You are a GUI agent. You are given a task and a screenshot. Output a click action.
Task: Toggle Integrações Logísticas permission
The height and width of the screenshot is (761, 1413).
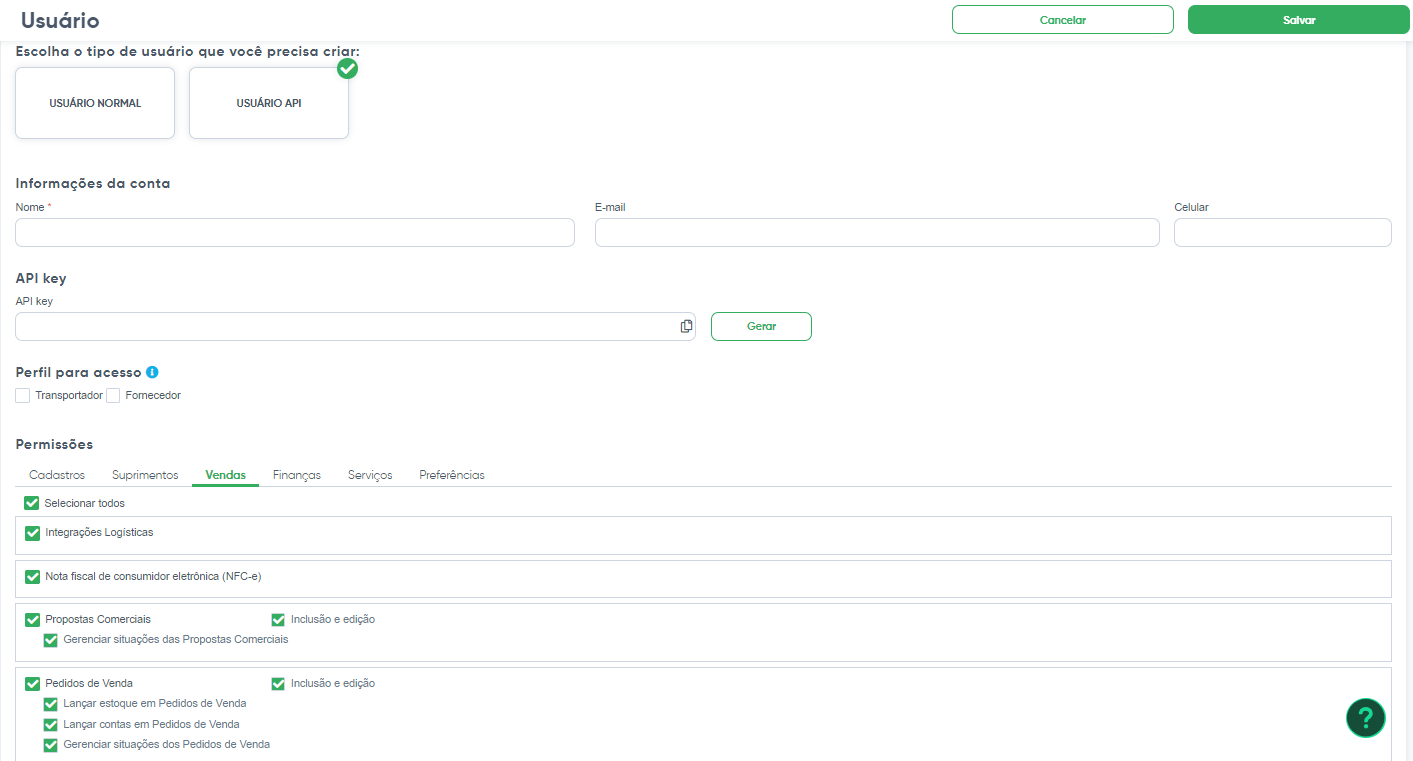coord(32,533)
